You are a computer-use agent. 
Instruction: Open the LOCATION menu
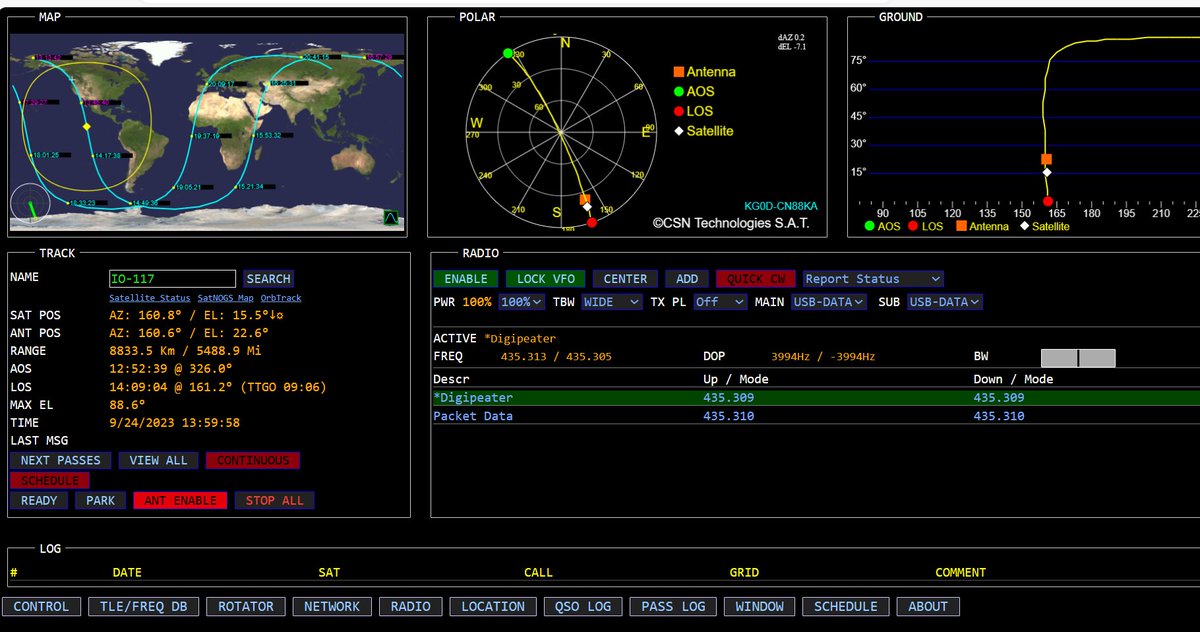pos(493,607)
